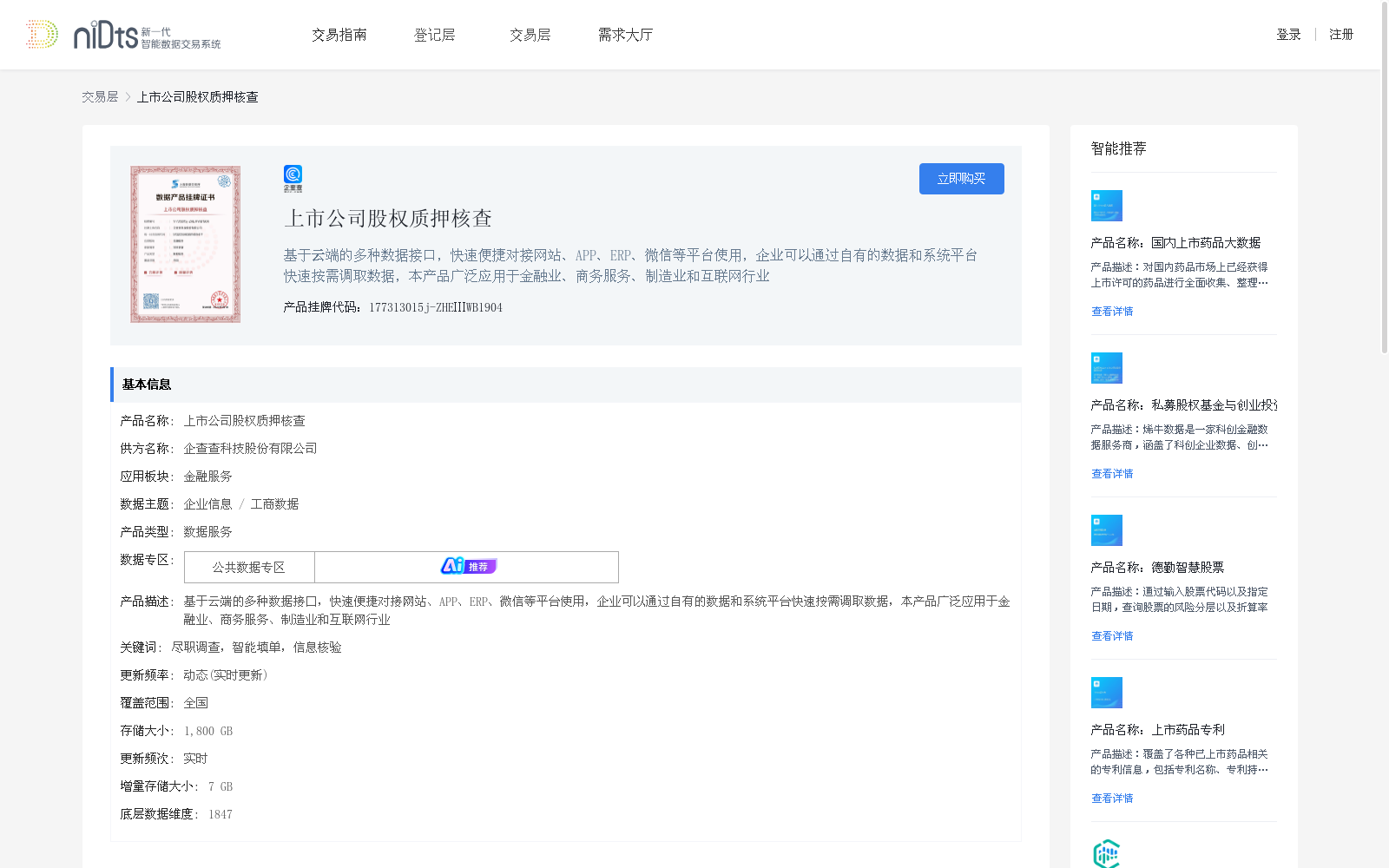Image resolution: width=1389 pixels, height=868 pixels.
Task: Open the 需求大厅 menu
Action: [x=625, y=35]
